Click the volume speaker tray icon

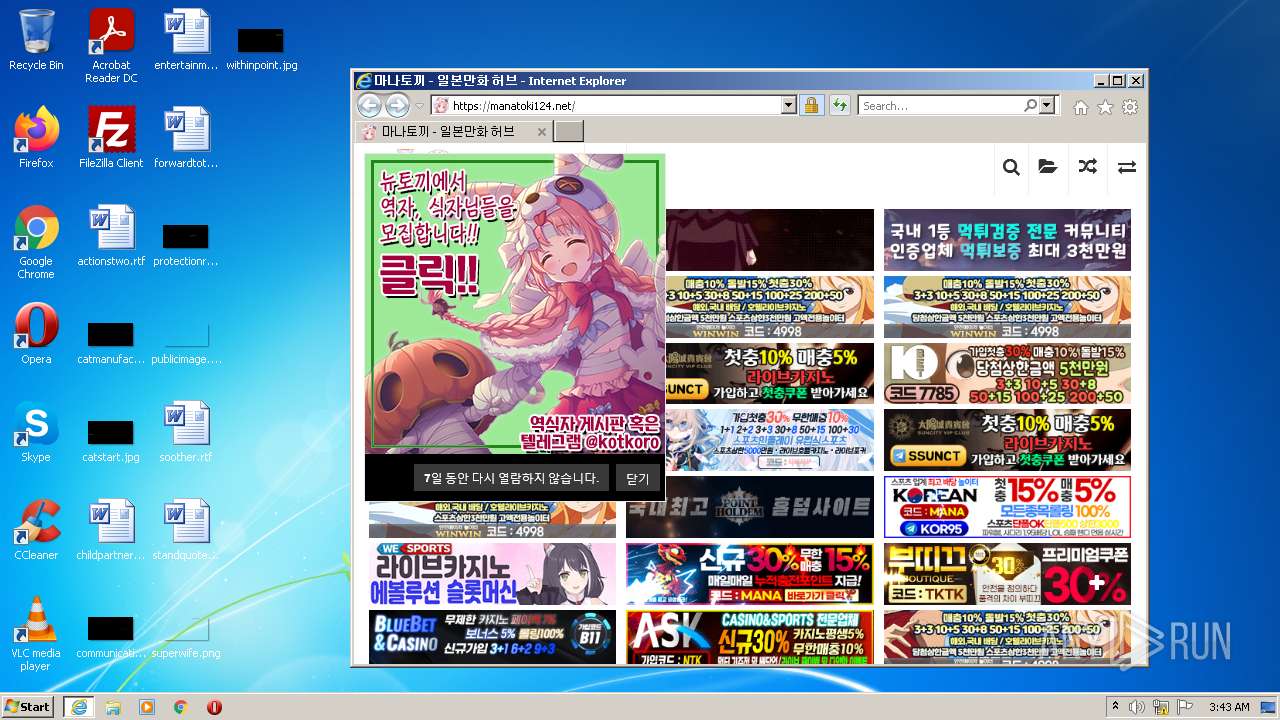1137,706
